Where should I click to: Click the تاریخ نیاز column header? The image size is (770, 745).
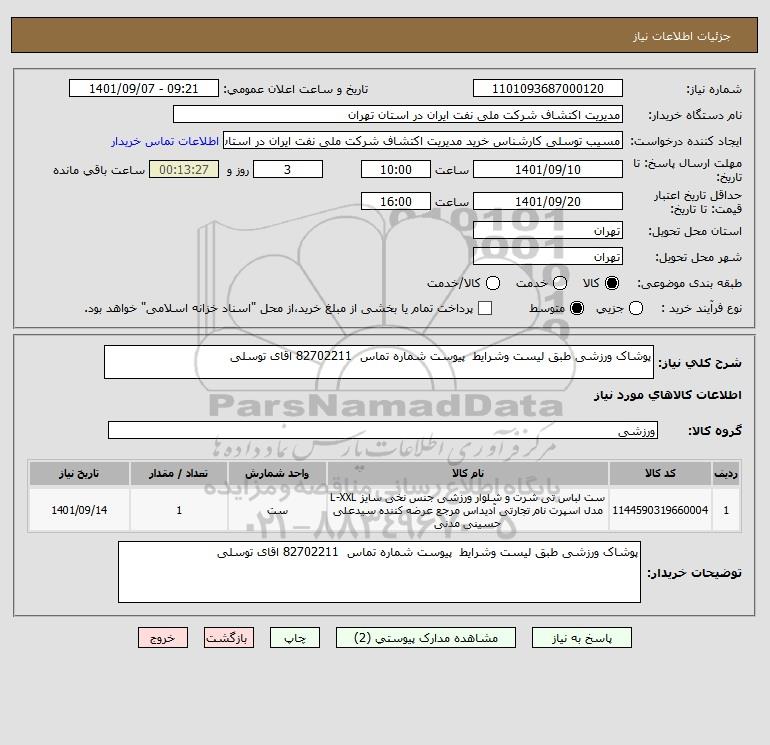[79, 473]
